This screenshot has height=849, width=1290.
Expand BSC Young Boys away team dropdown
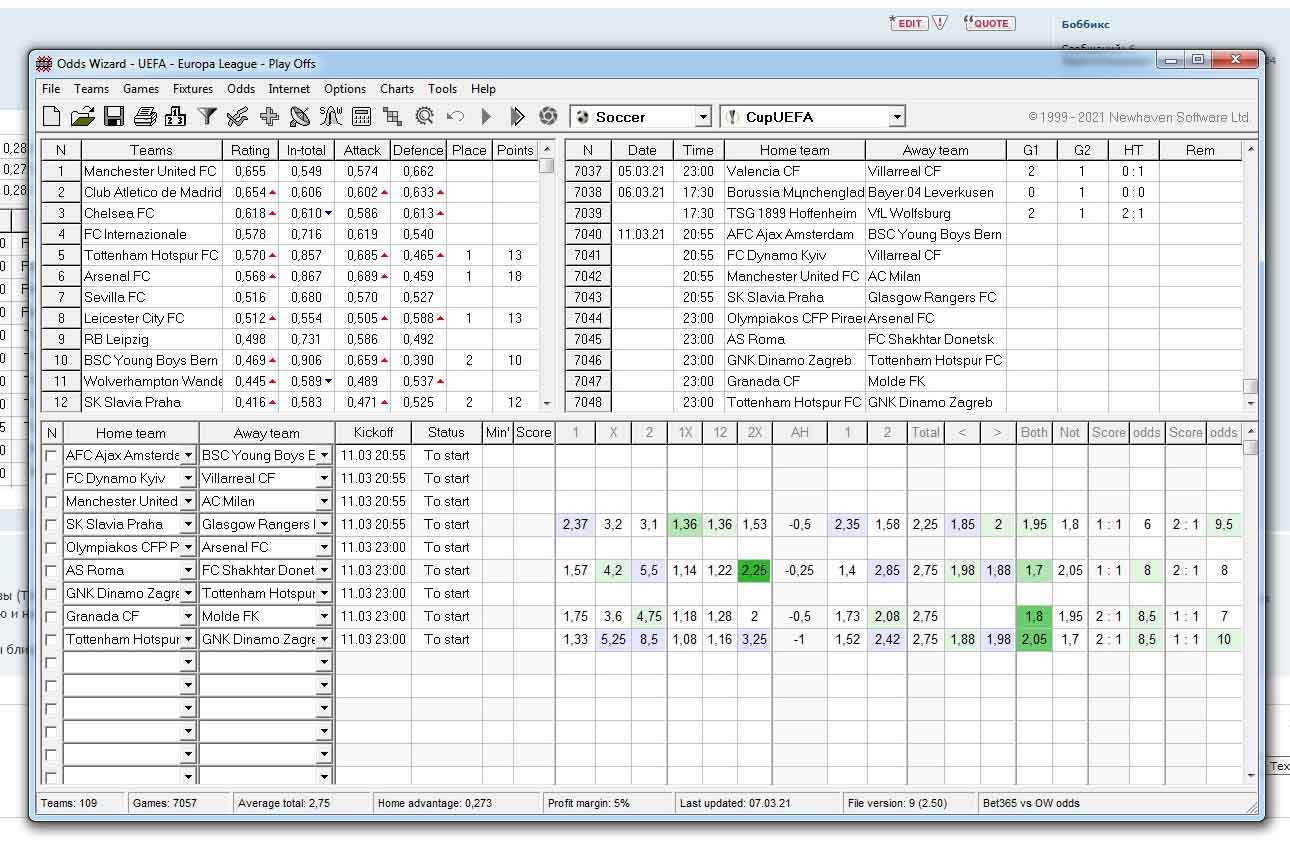pos(324,455)
